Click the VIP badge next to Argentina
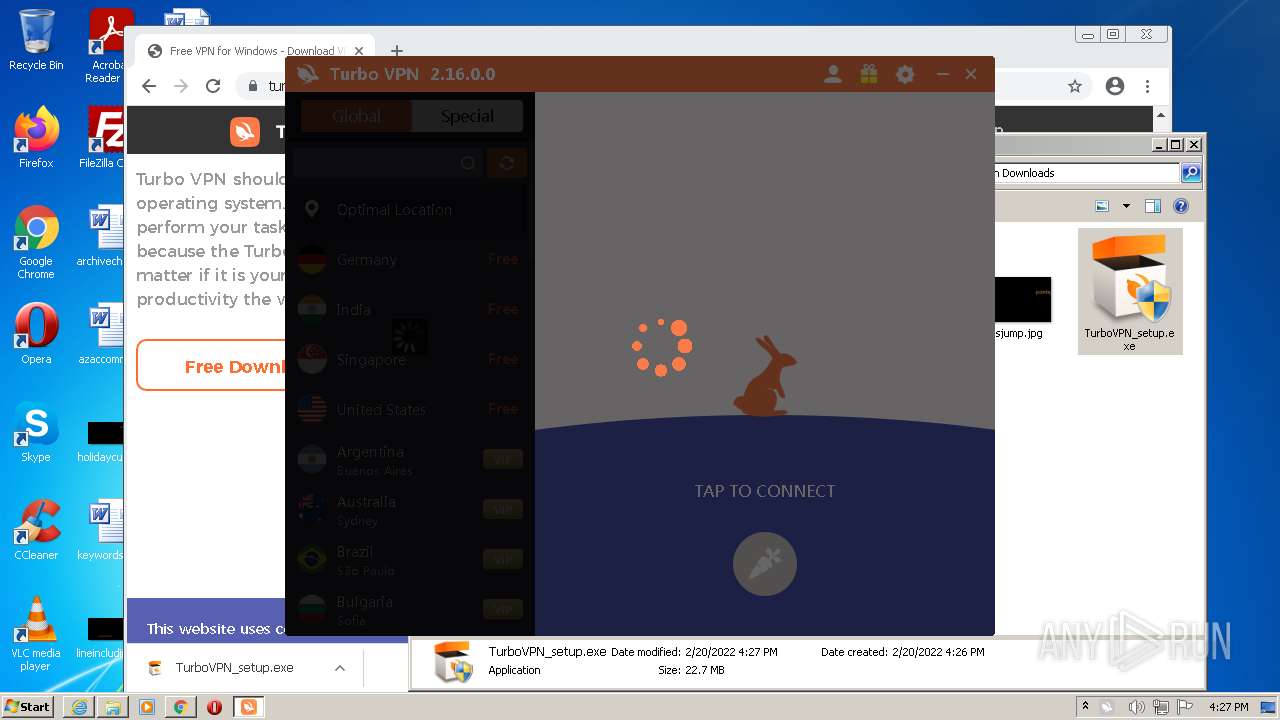Screen dimensions: 1280x720 tap(503, 460)
